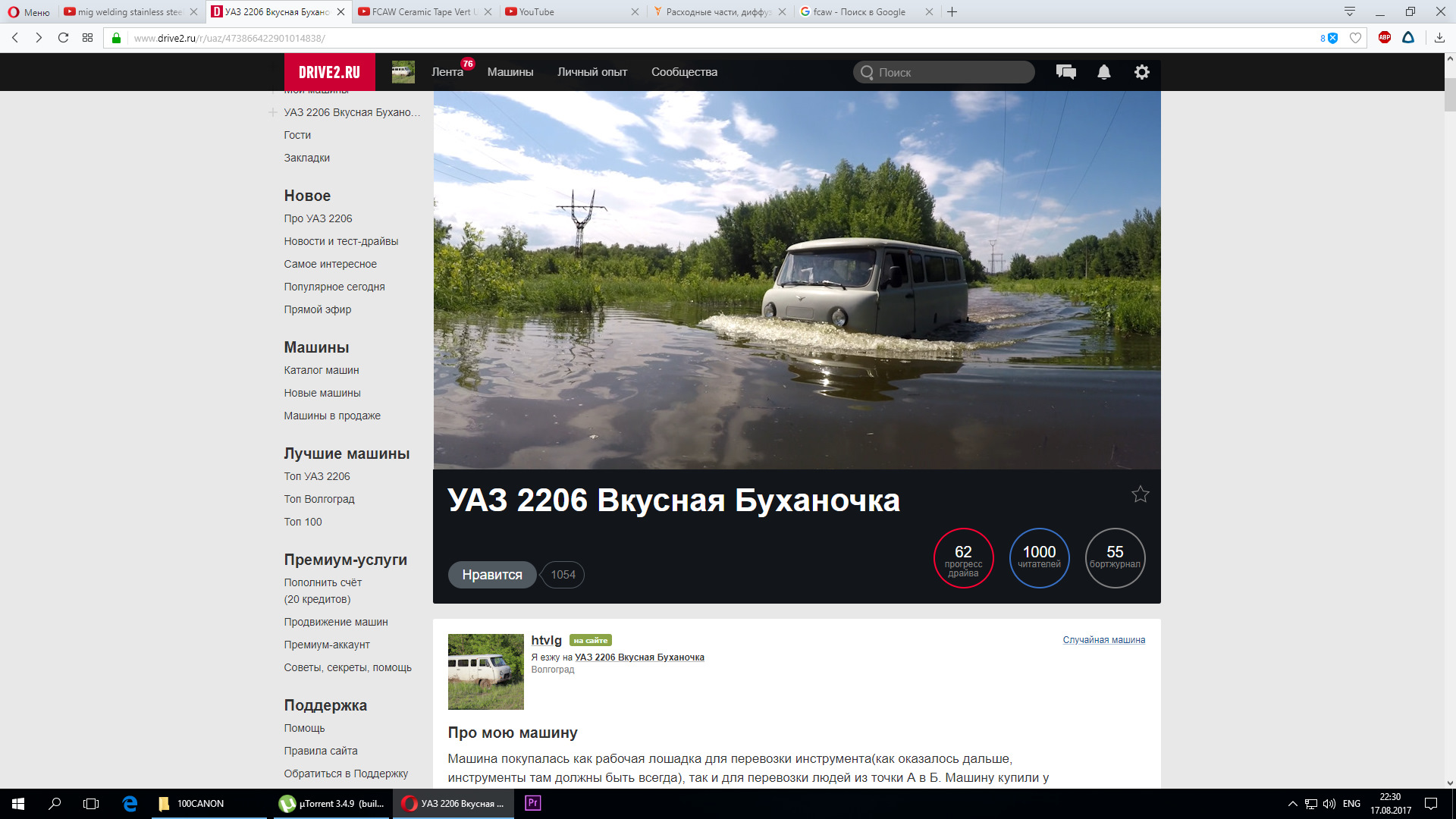The width and height of the screenshot is (1456, 819).
Task: Toggle the Нравится like button
Action: pos(492,575)
